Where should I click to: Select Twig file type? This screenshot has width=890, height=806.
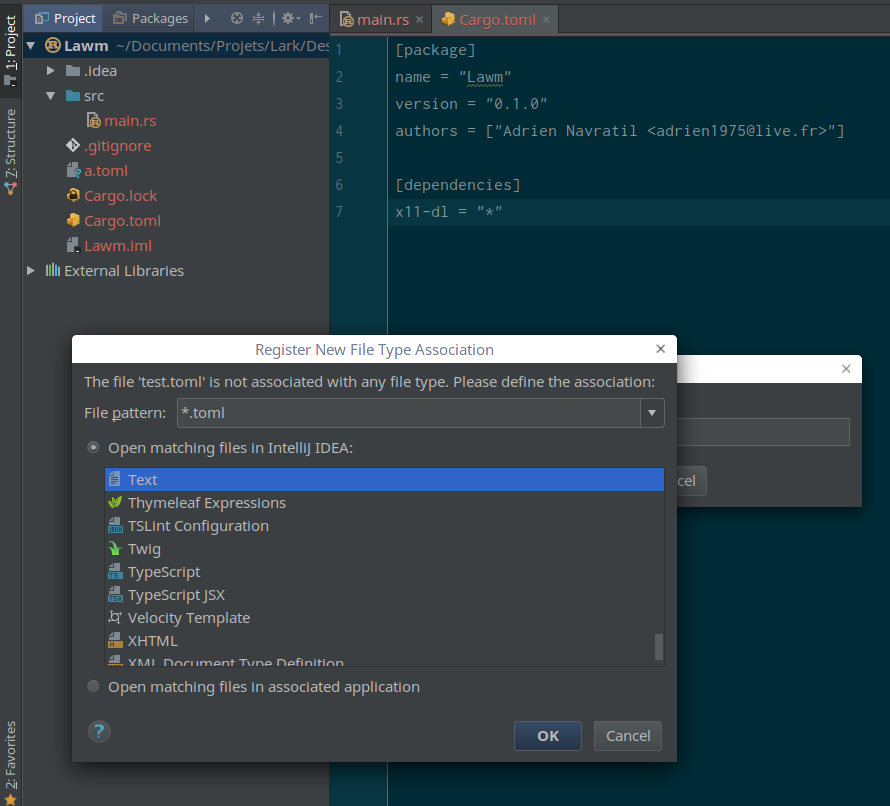coord(384,549)
